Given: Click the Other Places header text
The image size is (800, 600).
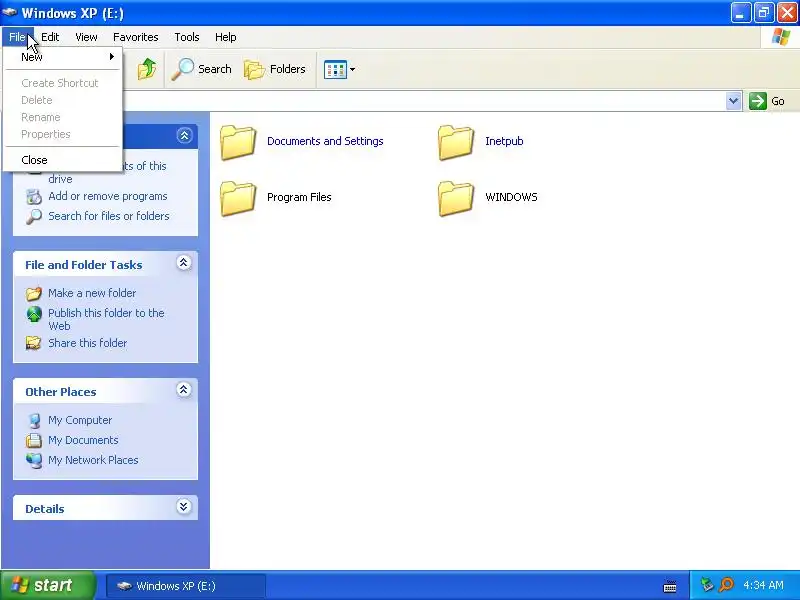Looking at the screenshot, I should point(61,392).
